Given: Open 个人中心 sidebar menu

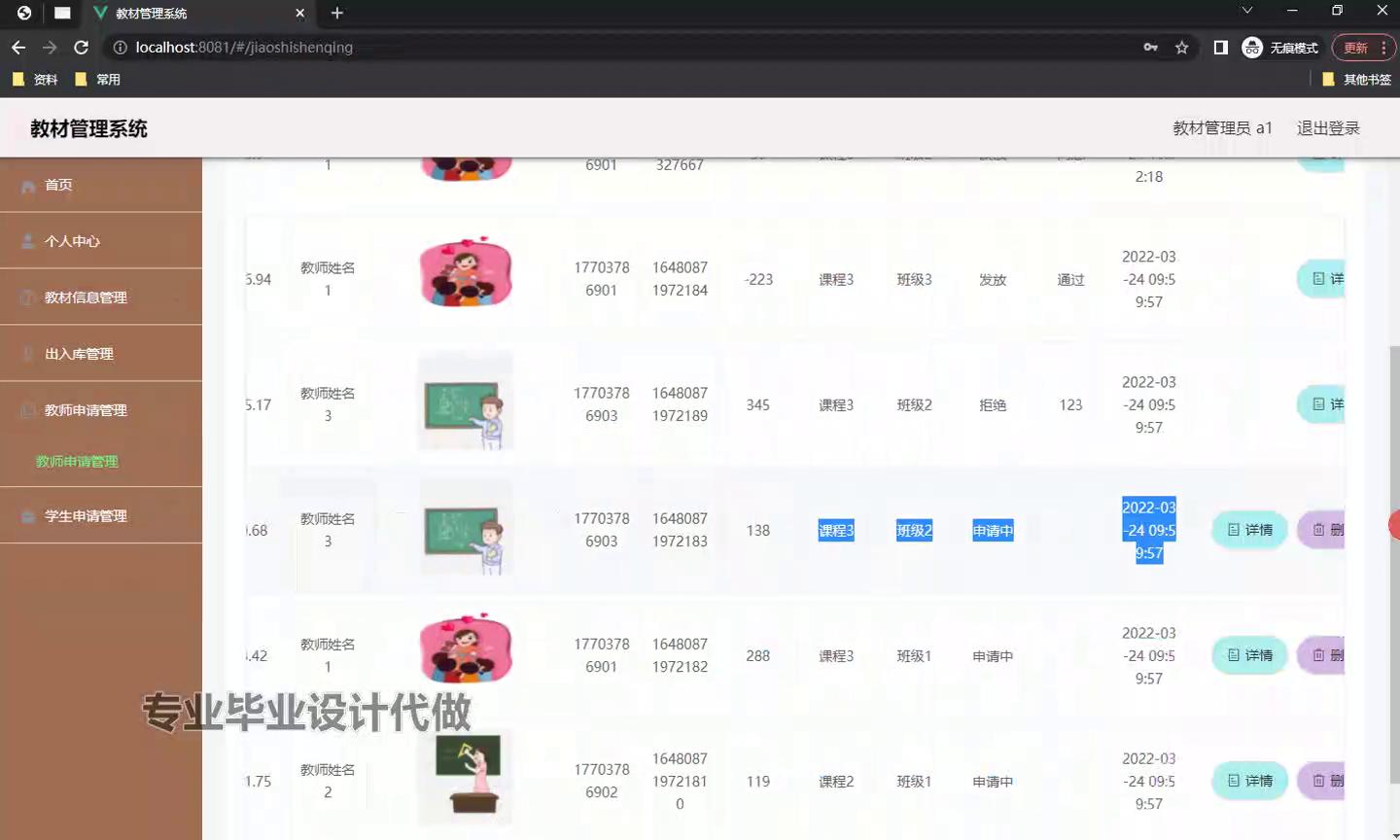Looking at the screenshot, I should tap(101, 241).
